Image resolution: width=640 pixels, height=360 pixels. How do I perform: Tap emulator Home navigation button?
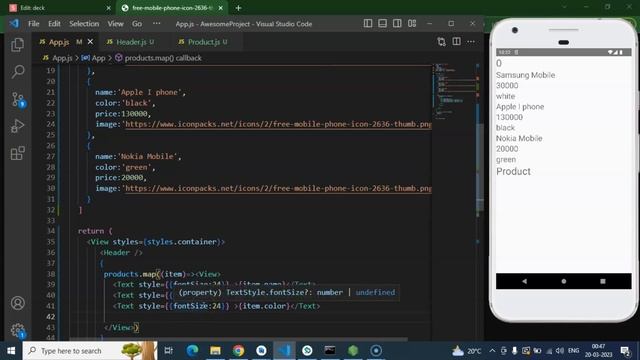point(563,281)
